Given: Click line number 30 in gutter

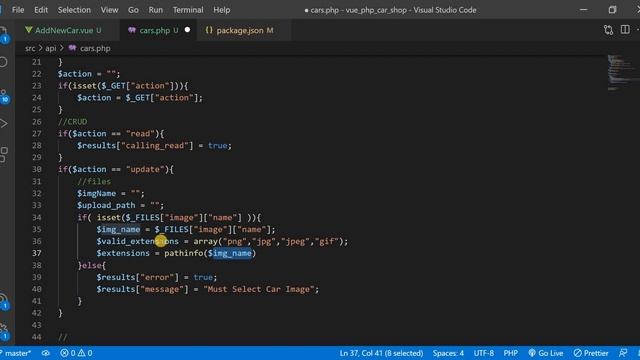Looking at the screenshot, I should [x=36, y=169].
